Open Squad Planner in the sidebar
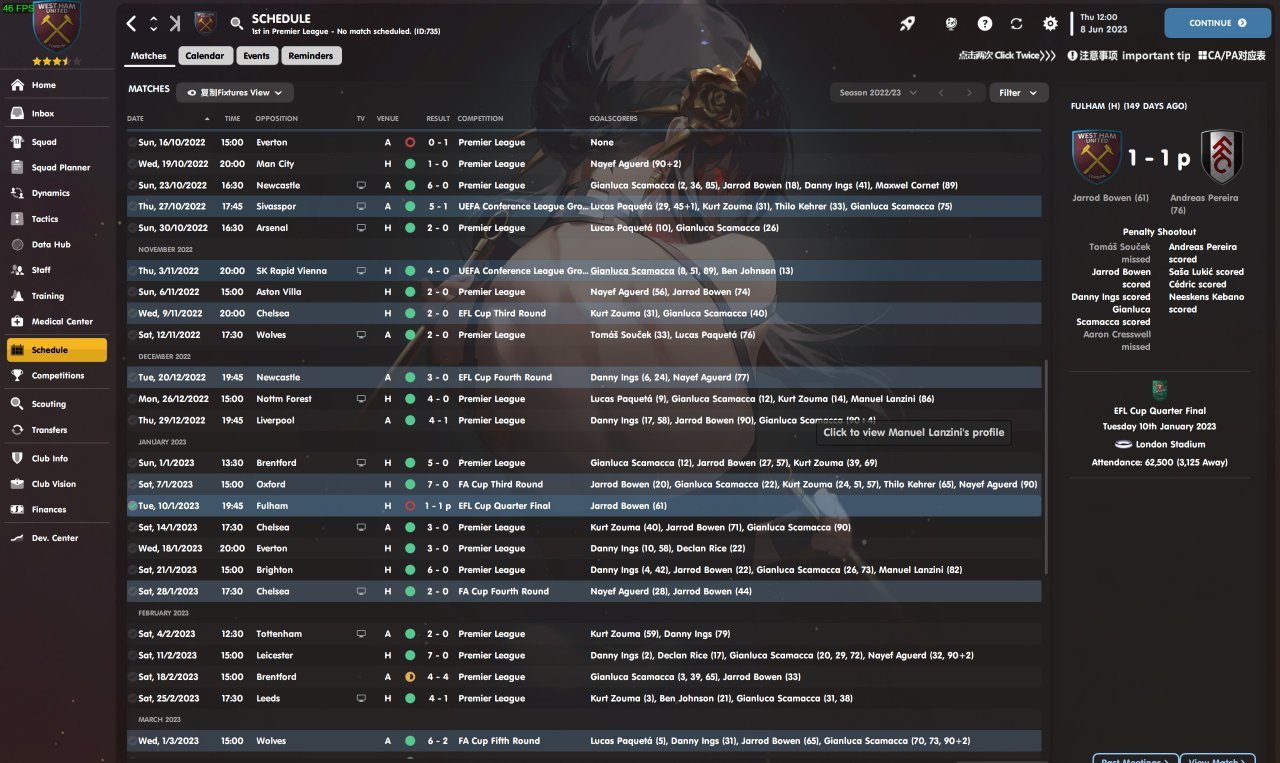The image size is (1280, 763). (x=55, y=168)
